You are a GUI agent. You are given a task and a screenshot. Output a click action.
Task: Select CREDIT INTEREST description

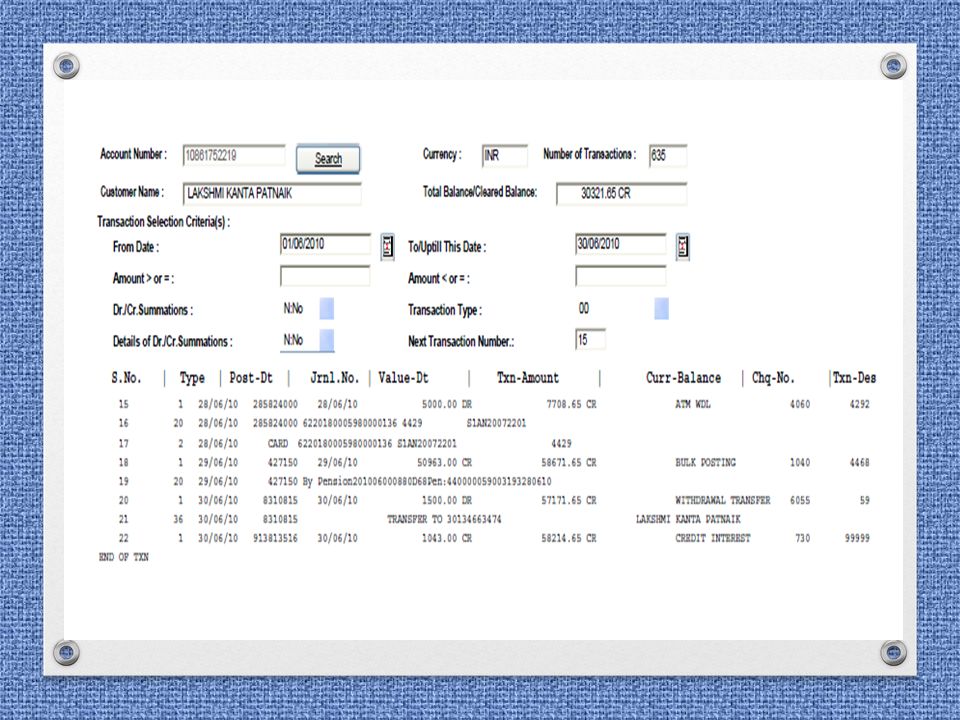713,538
